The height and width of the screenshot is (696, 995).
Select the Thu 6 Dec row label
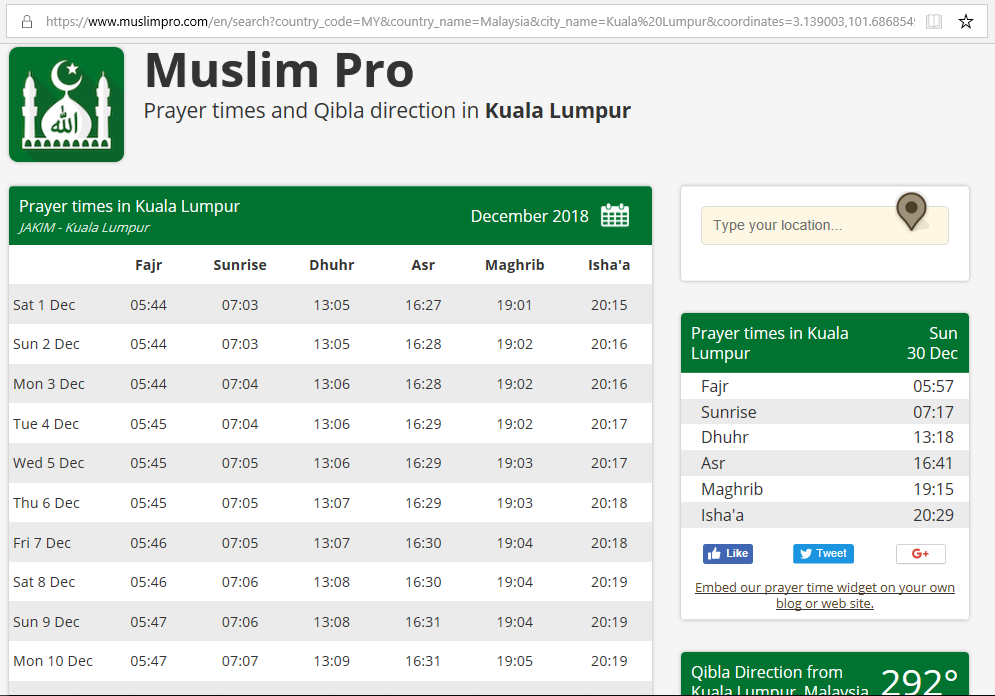pos(46,503)
